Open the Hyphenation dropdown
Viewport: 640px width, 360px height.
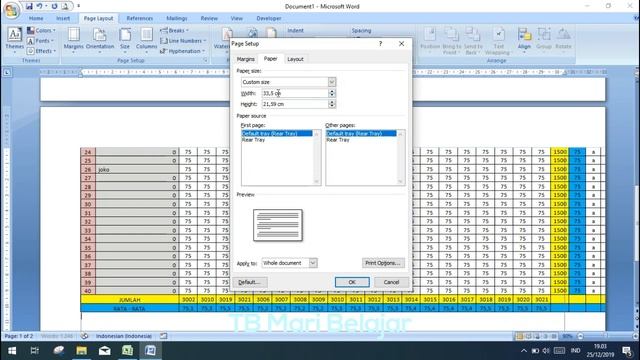point(182,51)
